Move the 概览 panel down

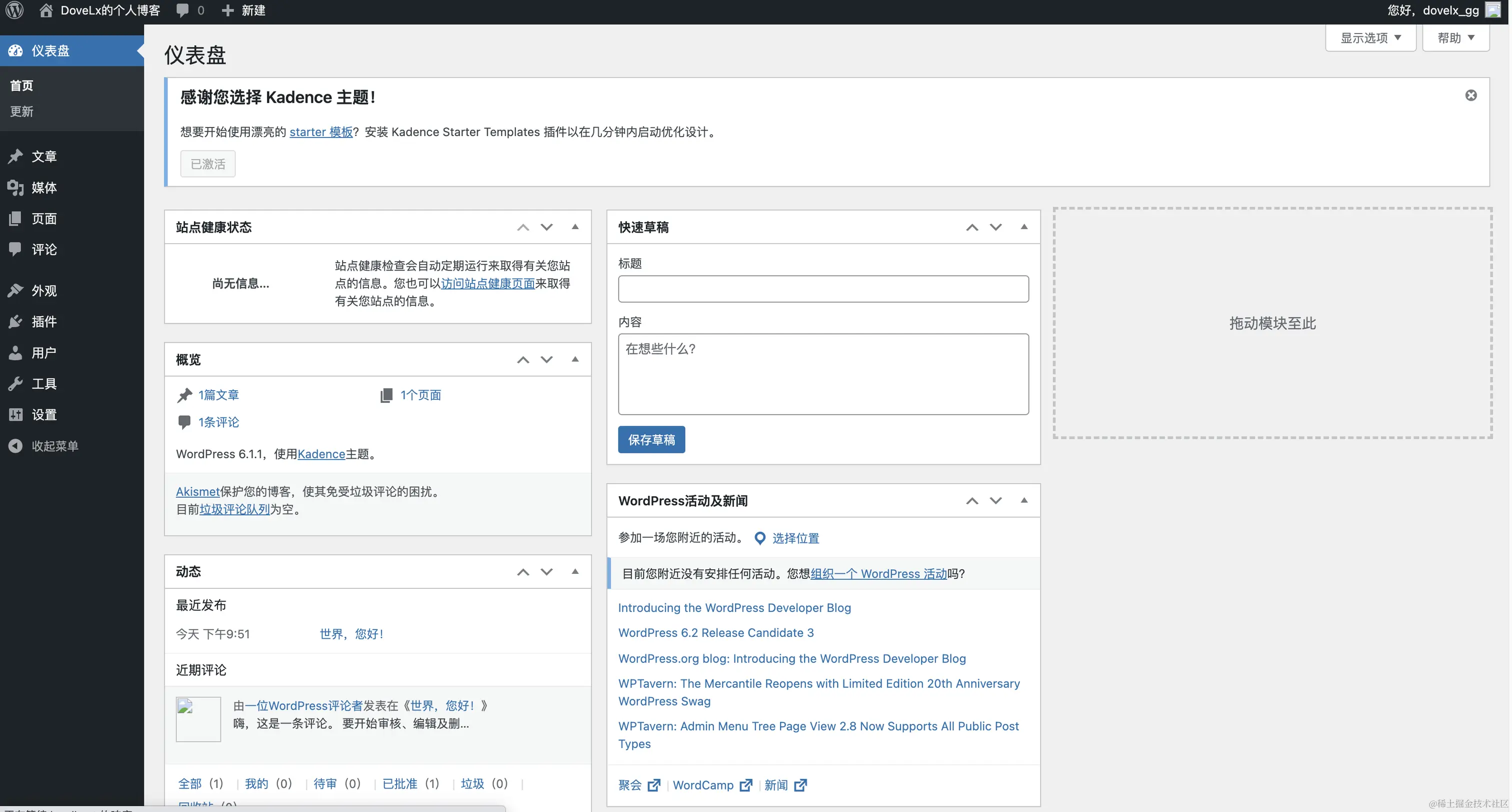point(546,359)
